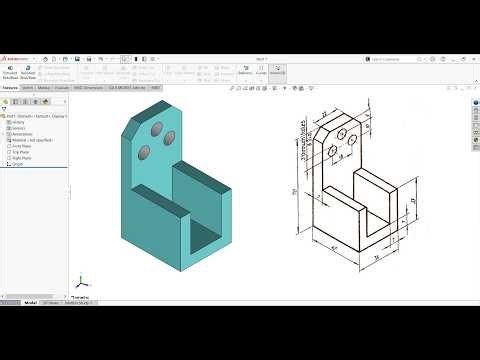Click the SolidWorks home icon in the title bar
480x360 pixels.
point(45,59)
